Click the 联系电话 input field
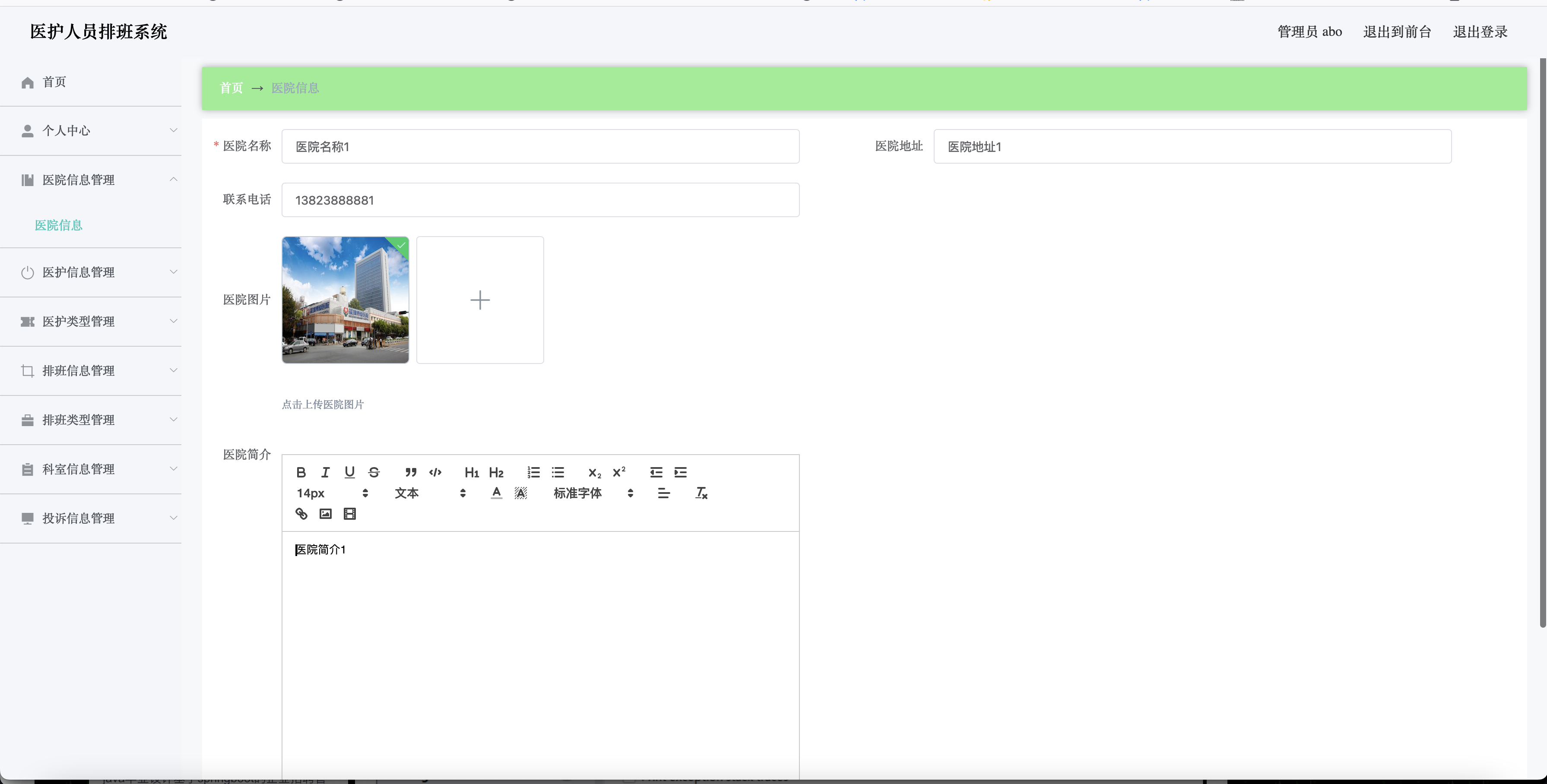 click(x=540, y=200)
